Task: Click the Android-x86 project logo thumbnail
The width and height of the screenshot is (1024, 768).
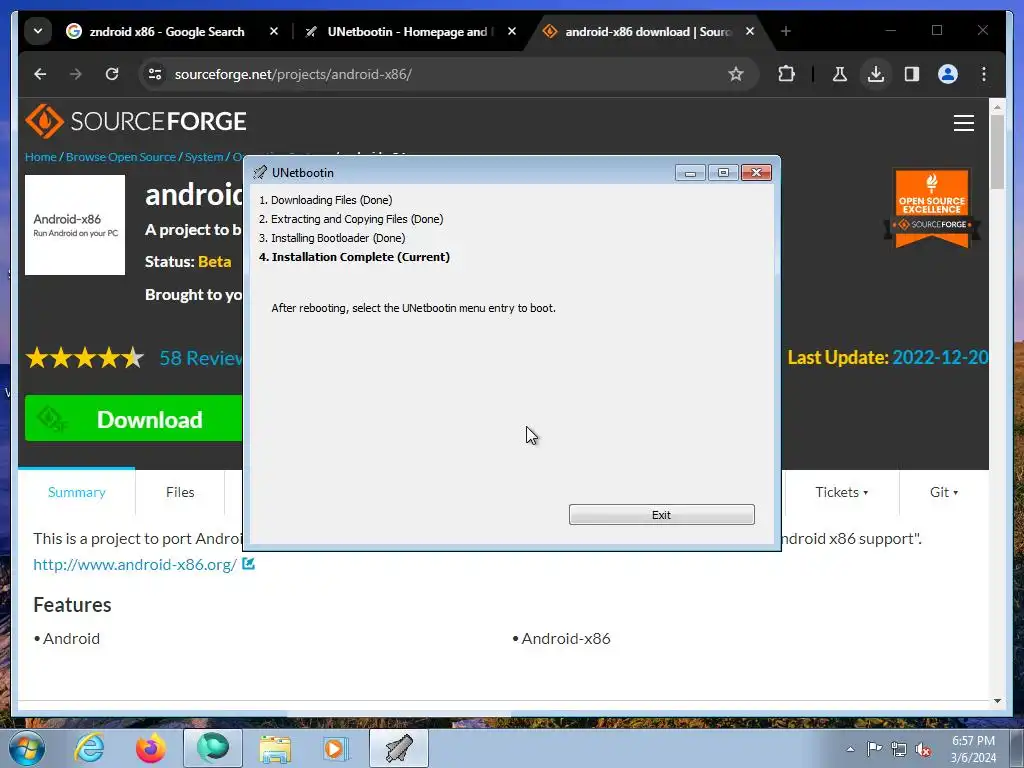Action: click(x=75, y=225)
